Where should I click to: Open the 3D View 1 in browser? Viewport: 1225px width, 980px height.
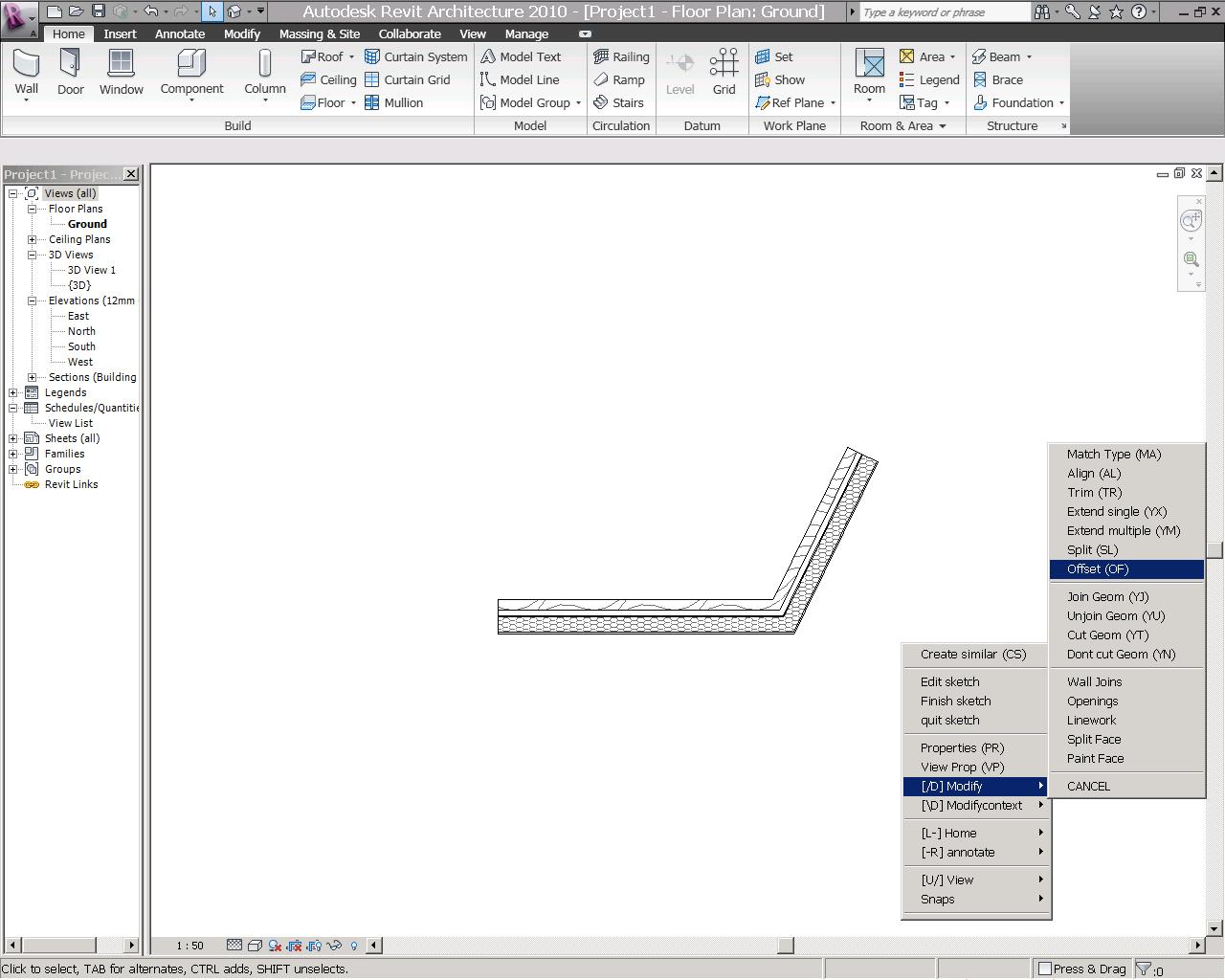[x=91, y=270]
